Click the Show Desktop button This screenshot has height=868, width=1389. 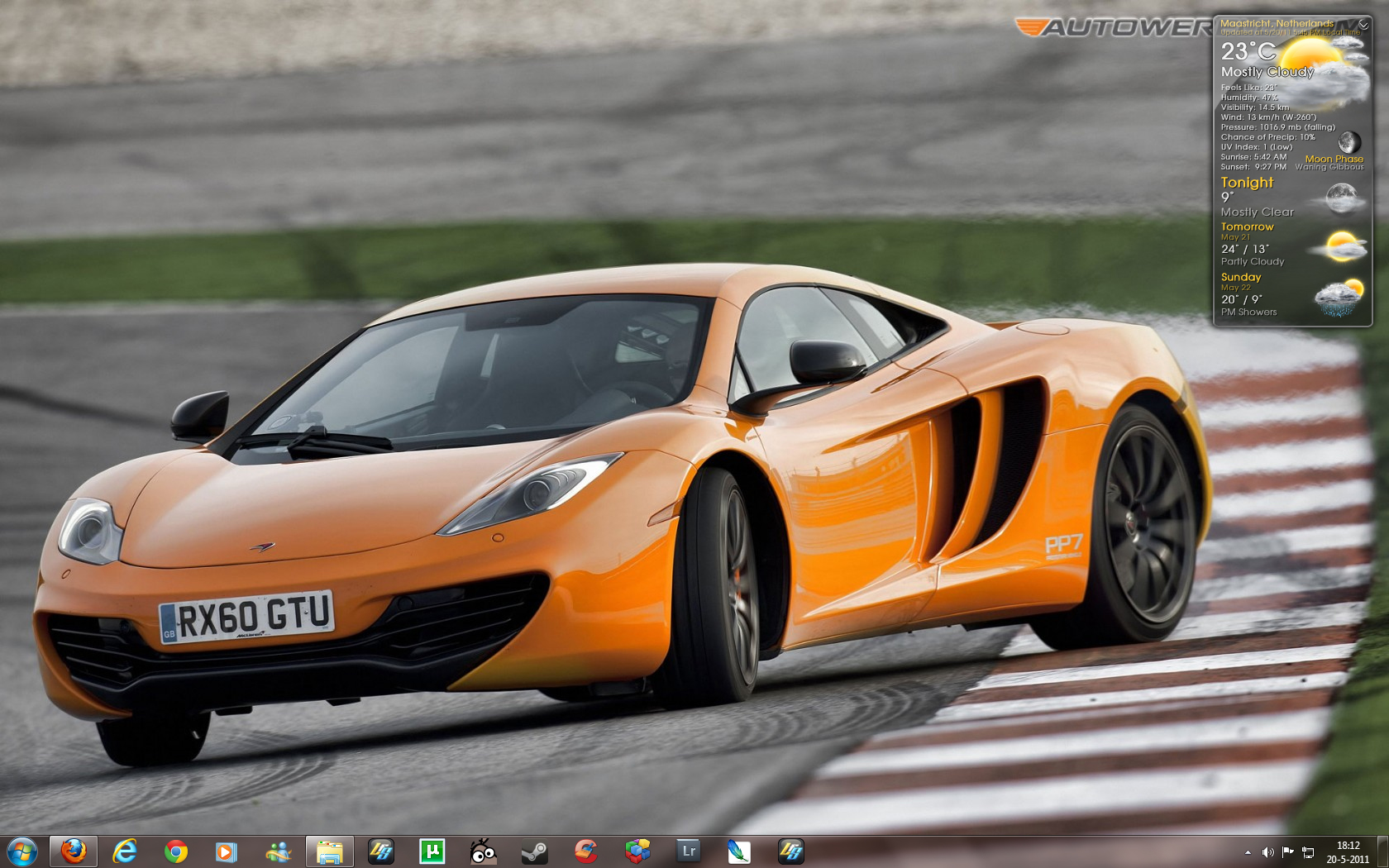pos(1382,851)
